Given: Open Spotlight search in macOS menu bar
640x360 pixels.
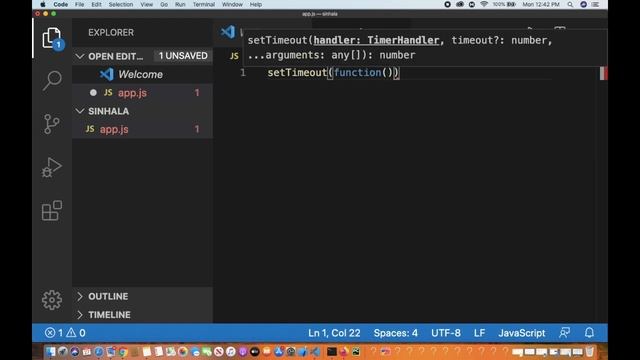Looking at the screenshot, I should pos(570,4).
